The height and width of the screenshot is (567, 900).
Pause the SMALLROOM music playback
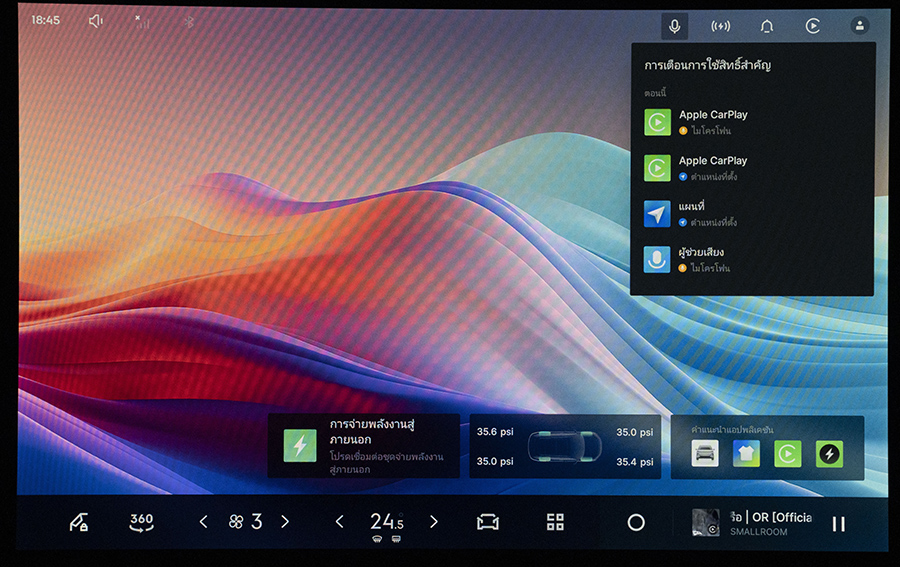pyautogui.click(x=839, y=524)
